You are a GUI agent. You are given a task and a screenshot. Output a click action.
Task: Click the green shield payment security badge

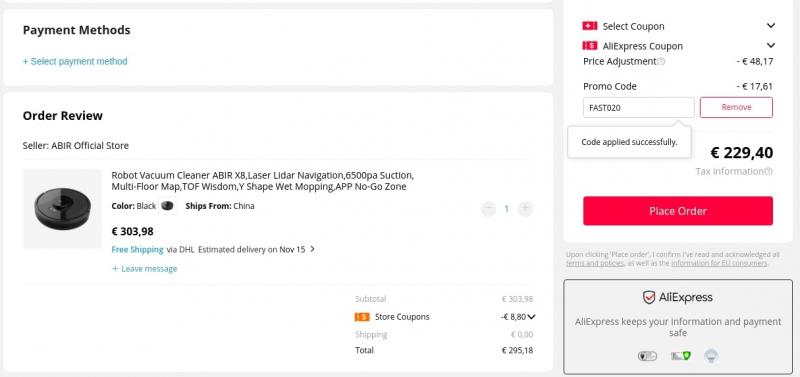[681, 356]
